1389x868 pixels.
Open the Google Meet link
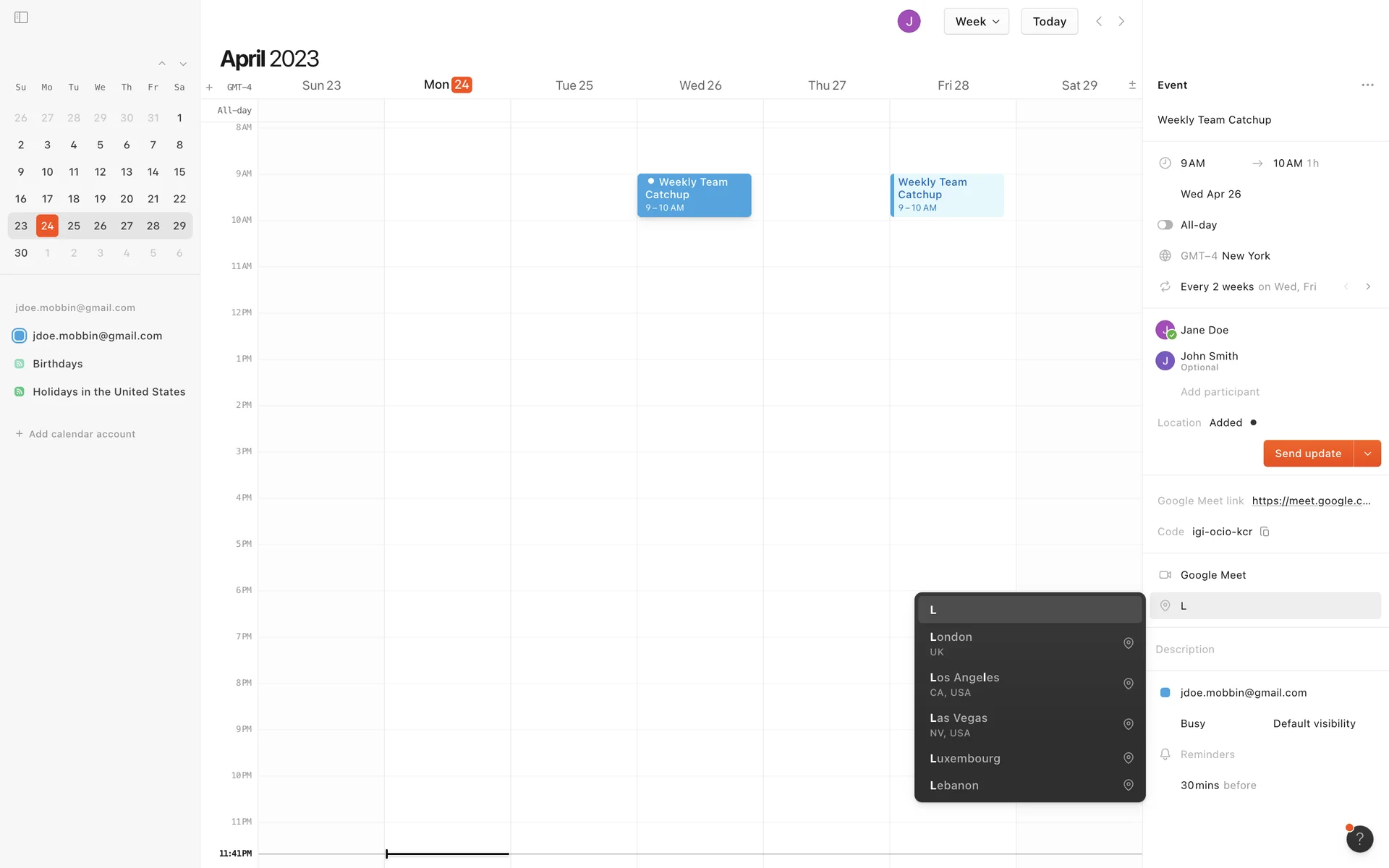point(1311,501)
